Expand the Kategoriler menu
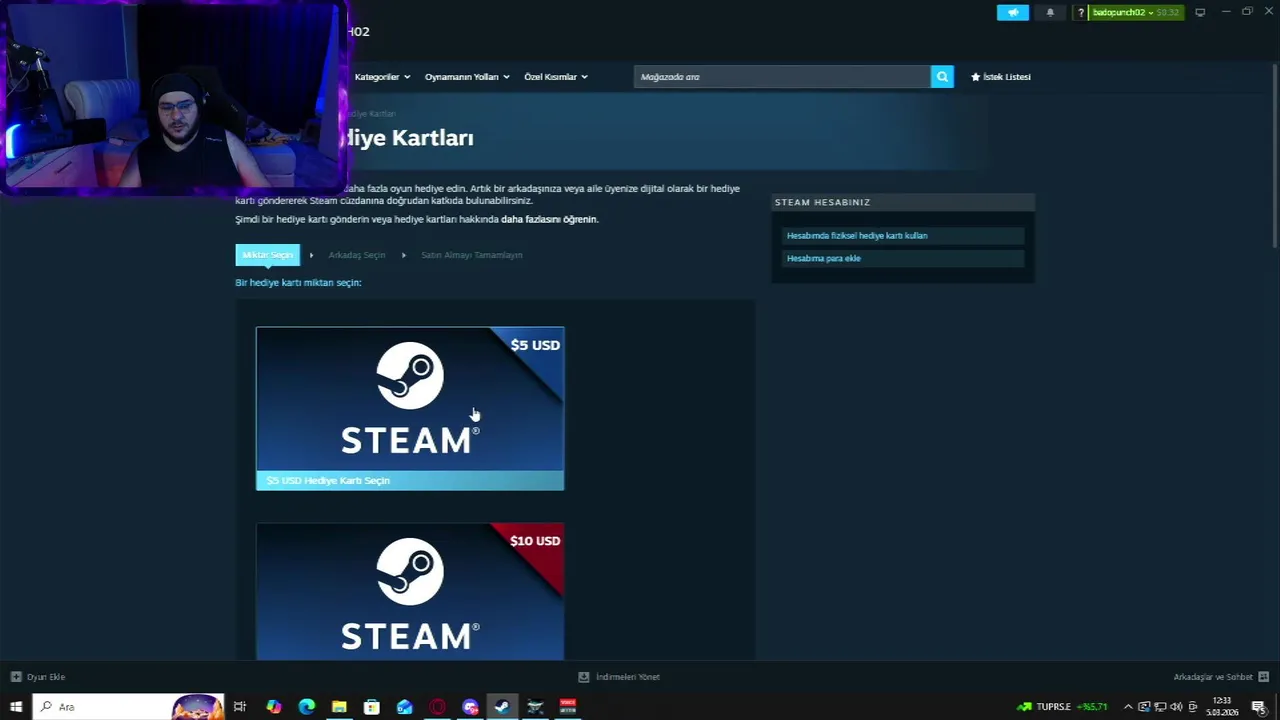Image resolution: width=1280 pixels, height=720 pixels. pos(382,77)
